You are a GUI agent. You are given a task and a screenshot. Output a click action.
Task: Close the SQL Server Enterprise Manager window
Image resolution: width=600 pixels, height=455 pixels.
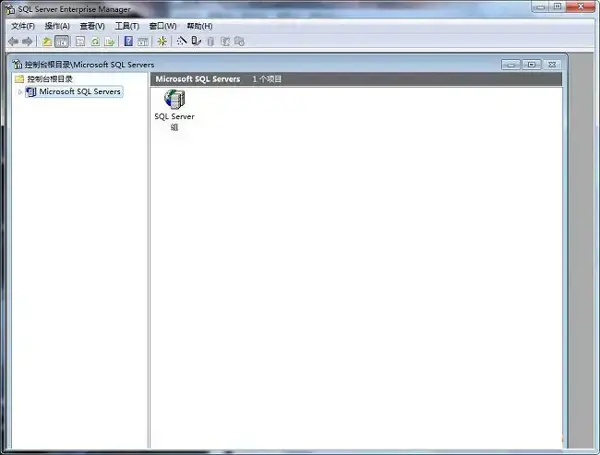[x=580, y=7]
